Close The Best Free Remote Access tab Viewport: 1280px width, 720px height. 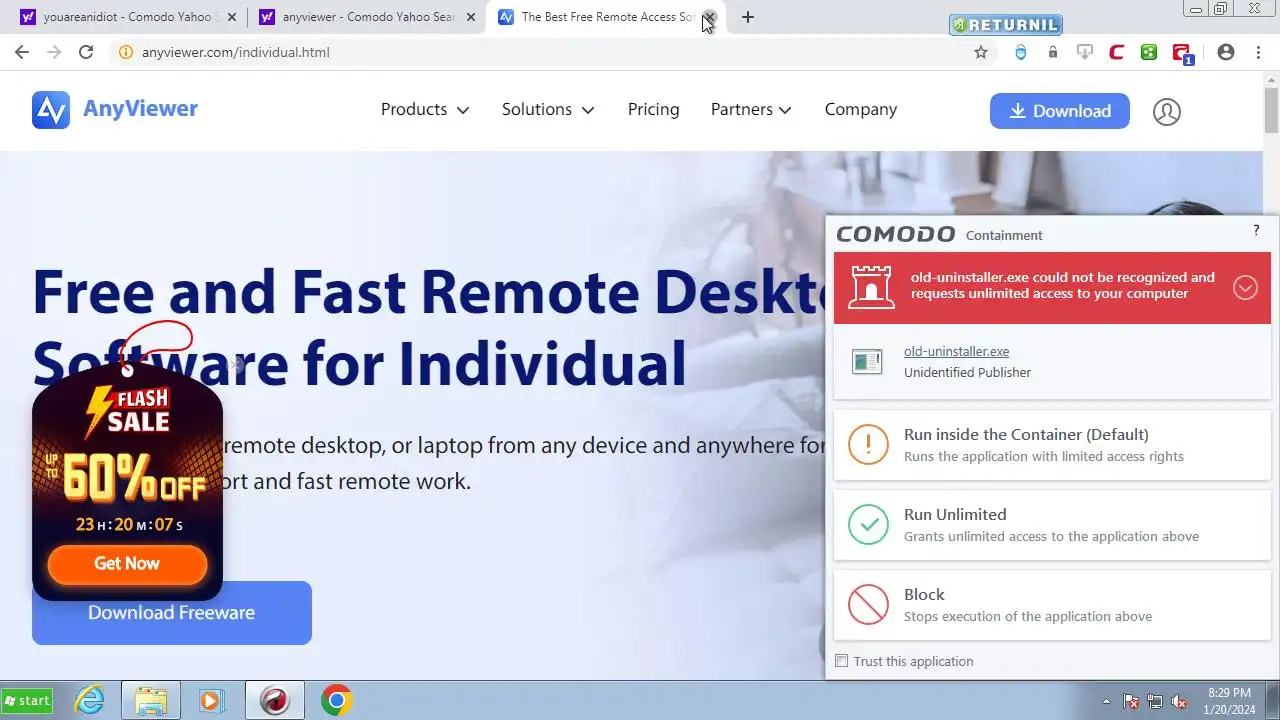(x=710, y=17)
